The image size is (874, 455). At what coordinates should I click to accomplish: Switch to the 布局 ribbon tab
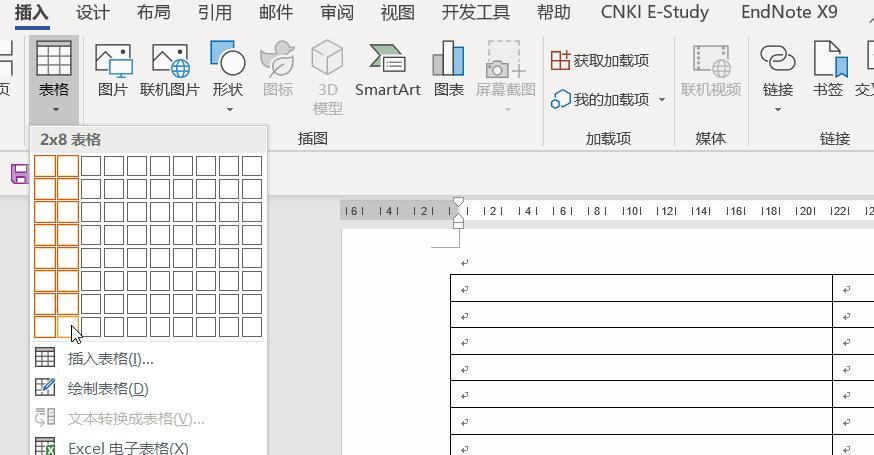click(153, 12)
